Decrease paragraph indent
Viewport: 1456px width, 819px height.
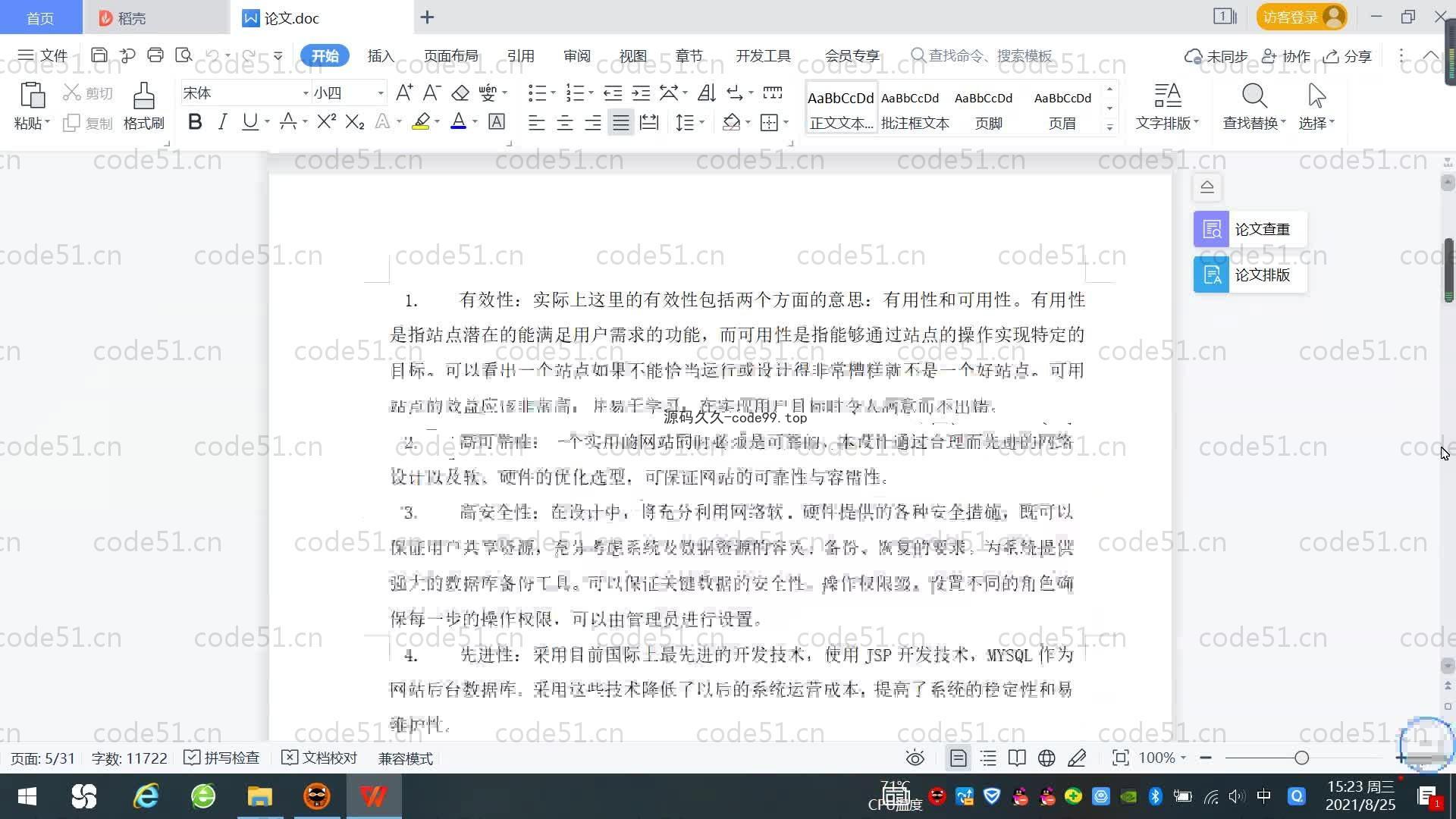coord(613,93)
